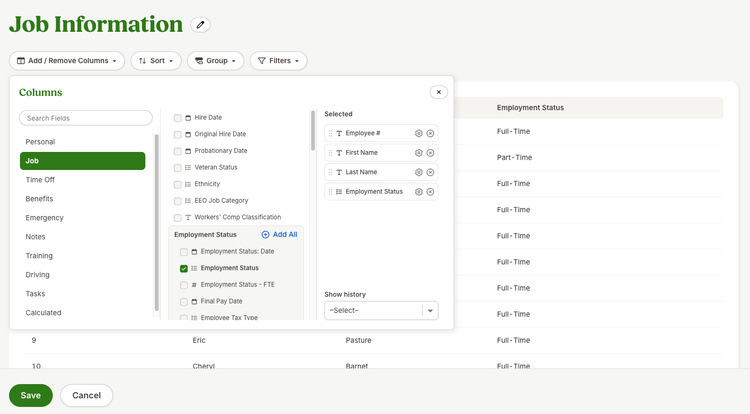Viewport: 750px width, 414px height.
Task: Click the category list scrollbar
Action: point(156,223)
